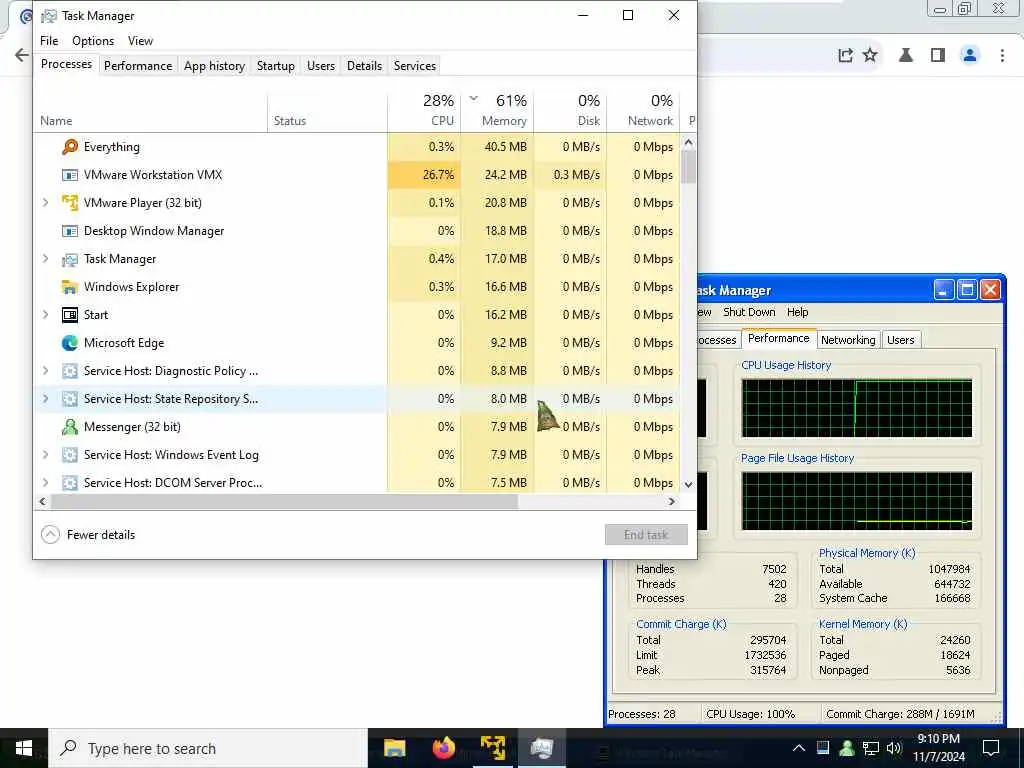The height and width of the screenshot is (768, 1024).
Task: Click the Windows Event Log service icon
Action: 70,455
